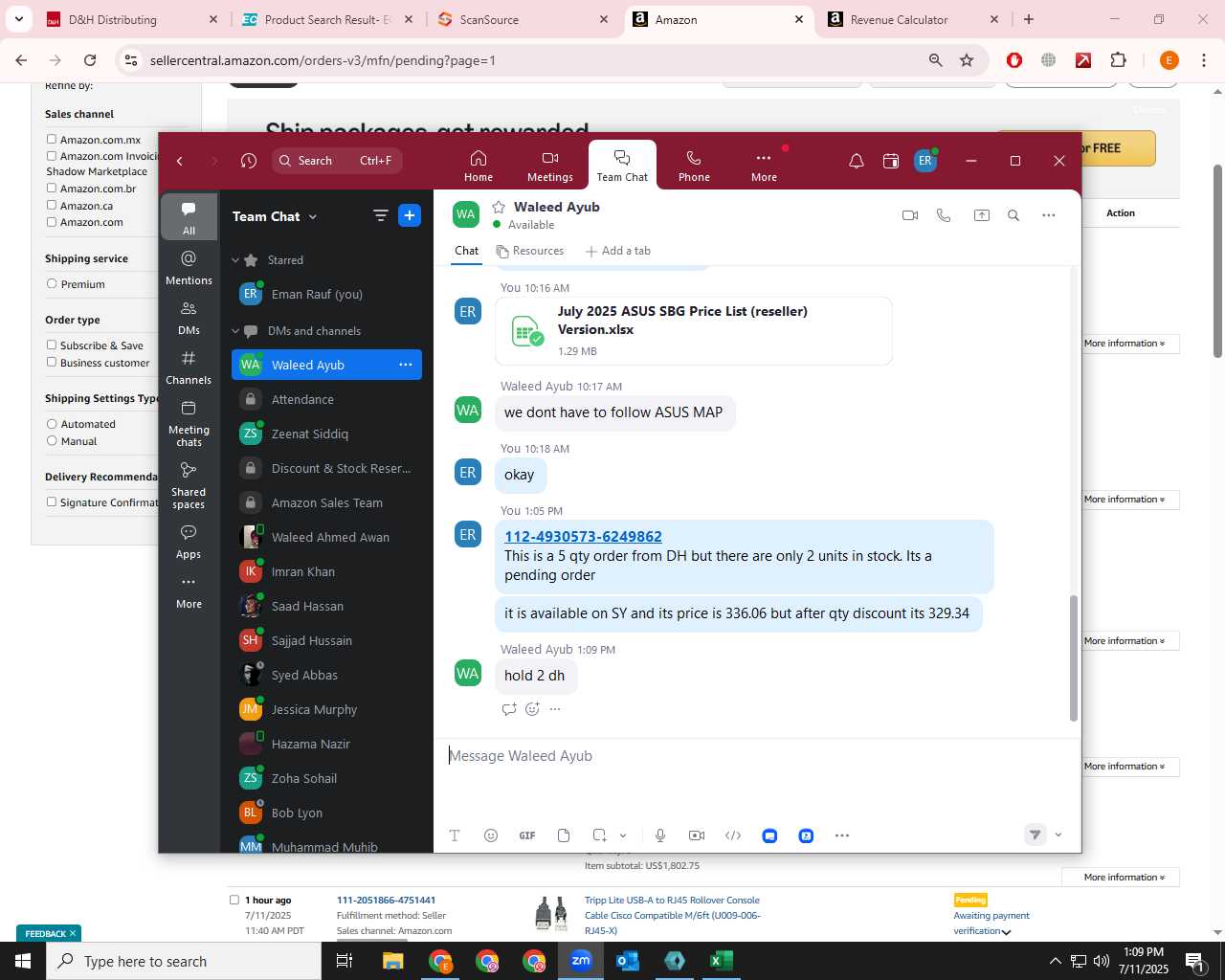Insert code snippet in message toolbar
The image size is (1225, 980).
point(733,835)
